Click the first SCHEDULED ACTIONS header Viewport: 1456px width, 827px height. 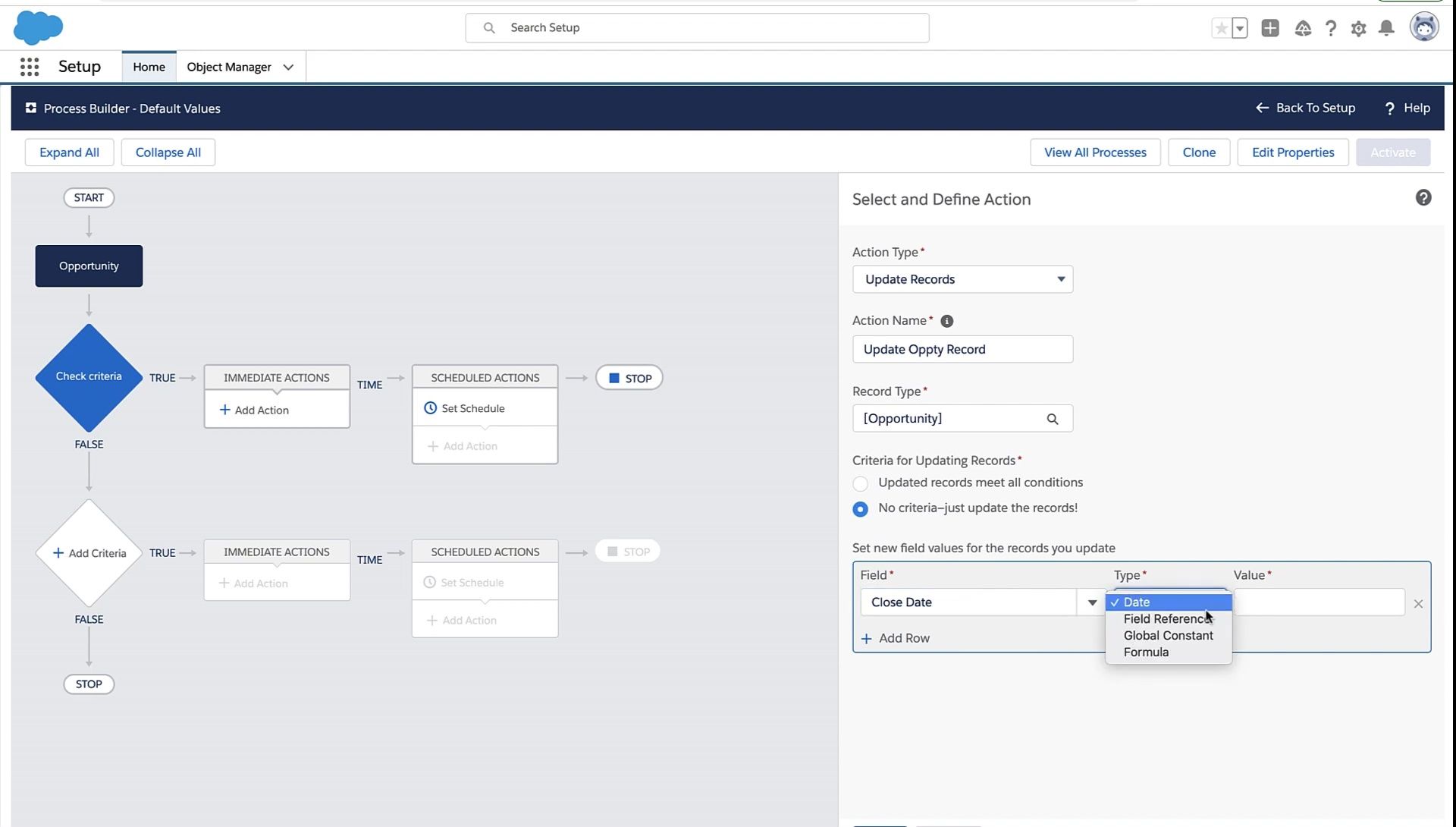(485, 377)
